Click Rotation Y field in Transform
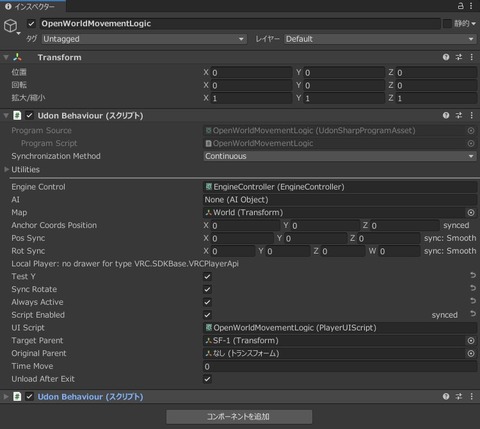The width and height of the screenshot is (480, 429). tap(344, 85)
